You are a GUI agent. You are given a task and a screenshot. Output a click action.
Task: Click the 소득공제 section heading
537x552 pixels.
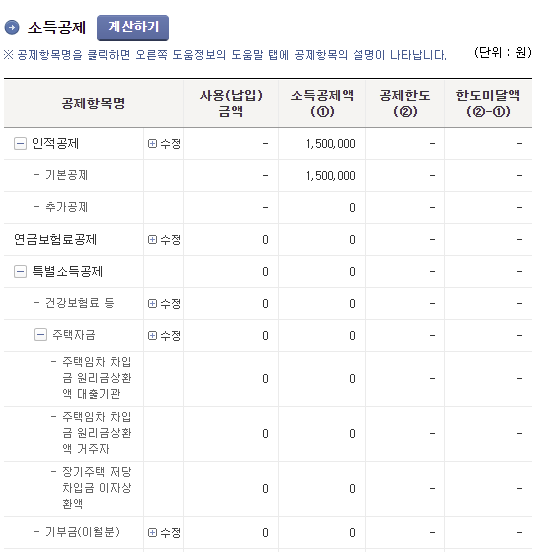click(x=57, y=27)
